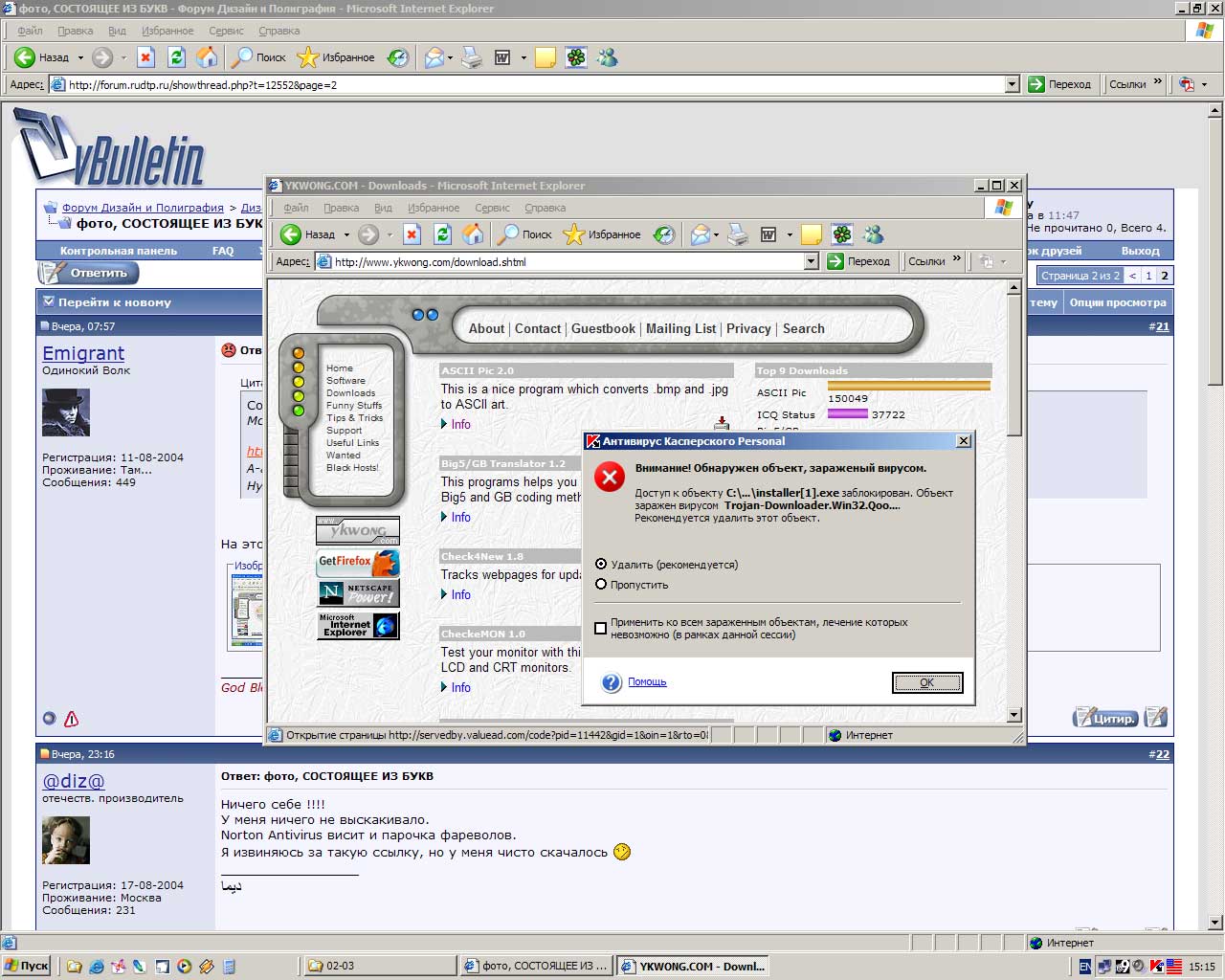Open Mail dropdown arrow in main window toolbar
This screenshot has height=980, width=1225.
[450, 57]
